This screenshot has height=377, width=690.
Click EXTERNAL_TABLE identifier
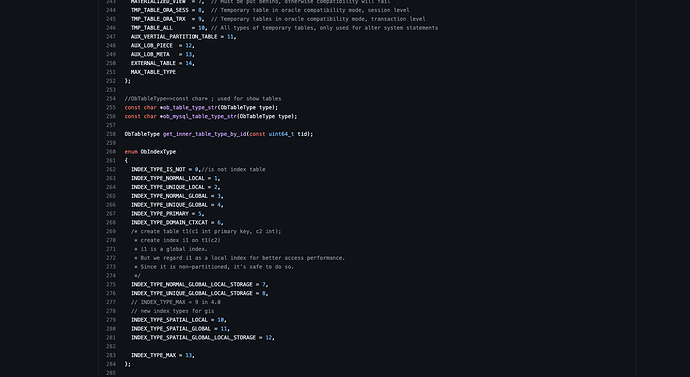[153, 63]
